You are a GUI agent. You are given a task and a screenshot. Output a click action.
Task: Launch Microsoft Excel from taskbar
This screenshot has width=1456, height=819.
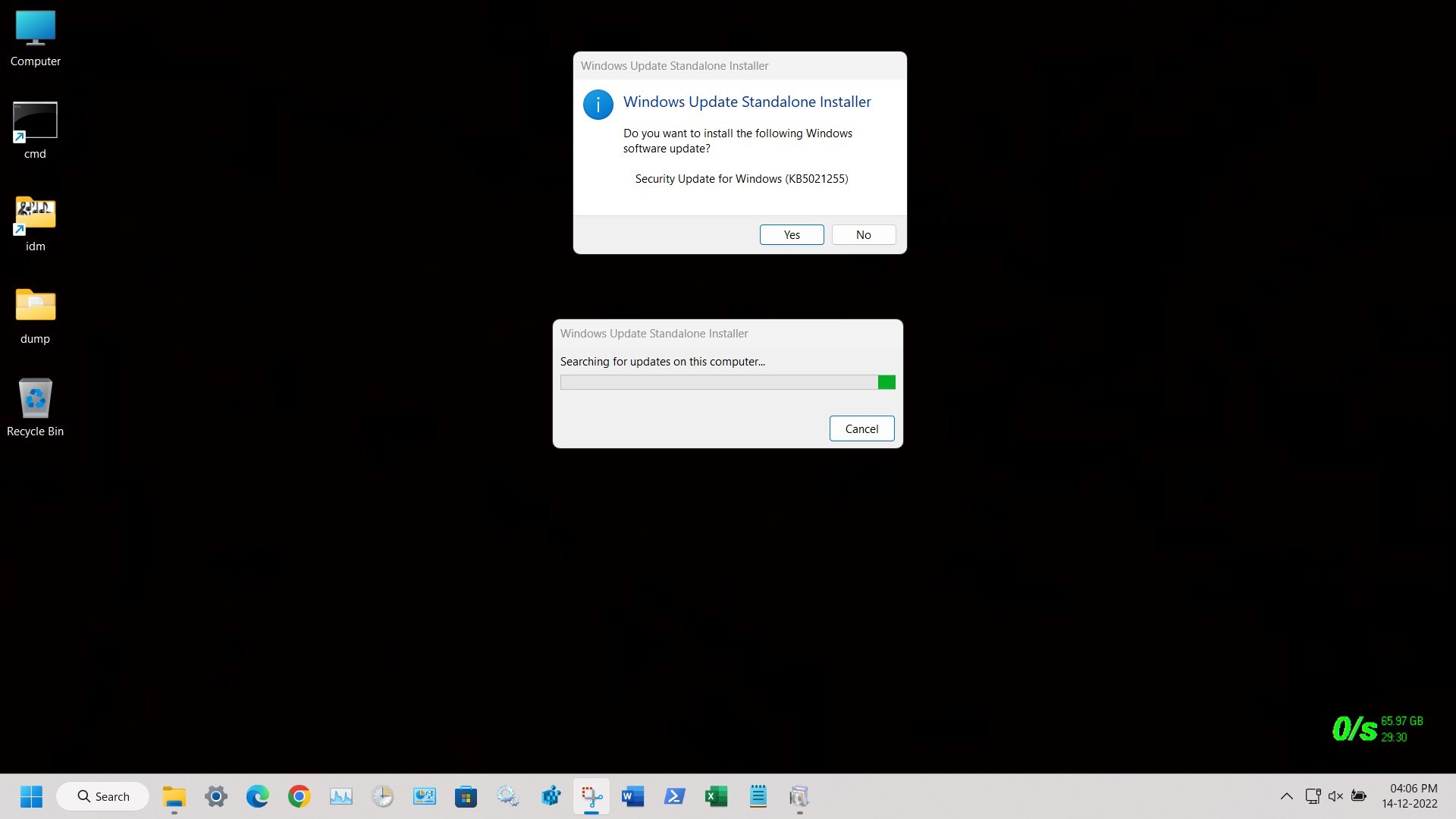pyautogui.click(x=717, y=796)
